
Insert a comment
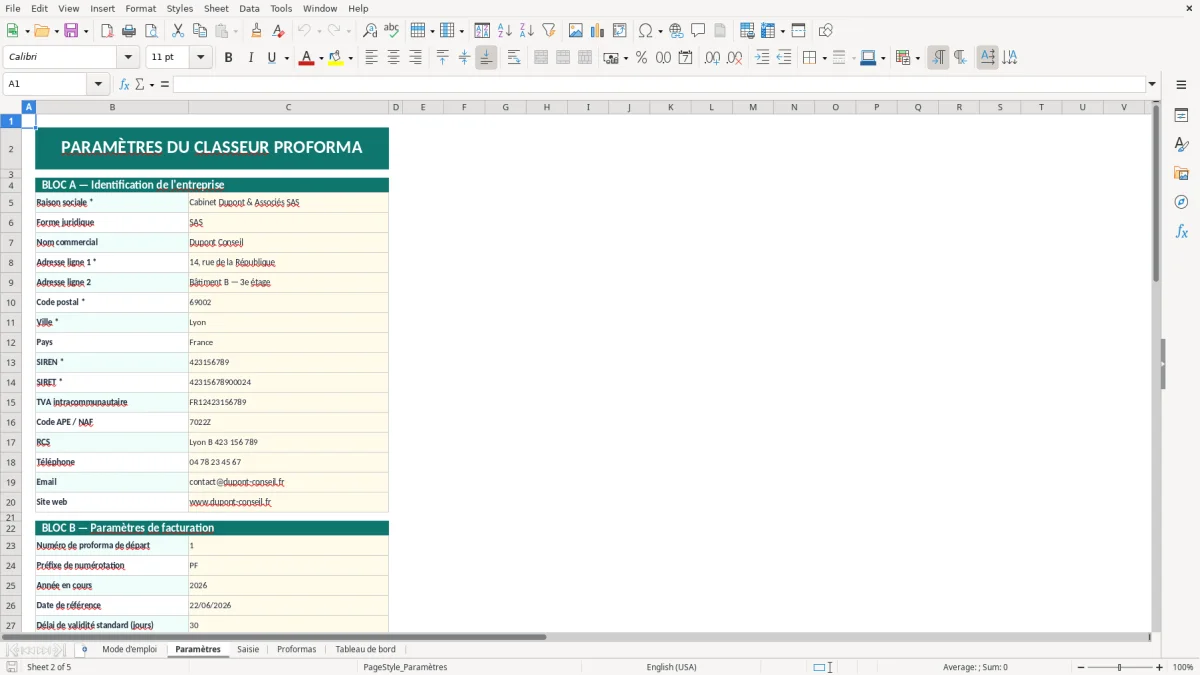click(698, 31)
